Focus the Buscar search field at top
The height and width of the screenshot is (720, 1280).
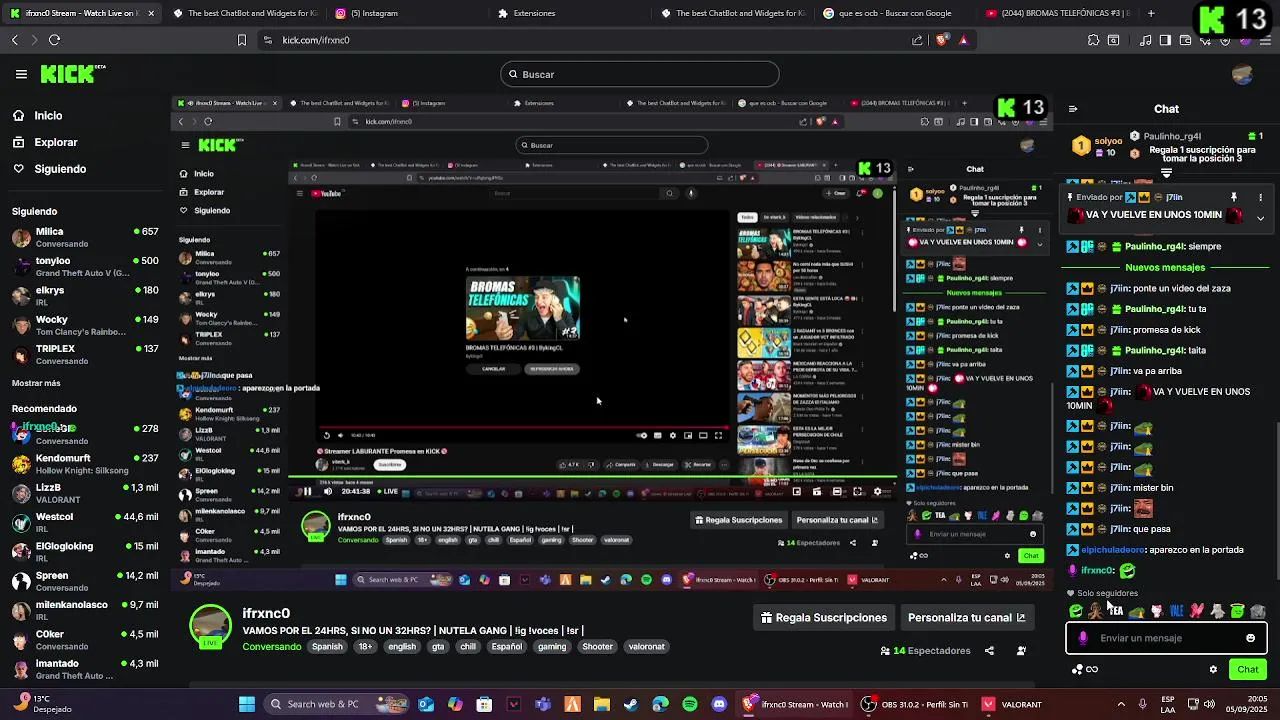640,74
